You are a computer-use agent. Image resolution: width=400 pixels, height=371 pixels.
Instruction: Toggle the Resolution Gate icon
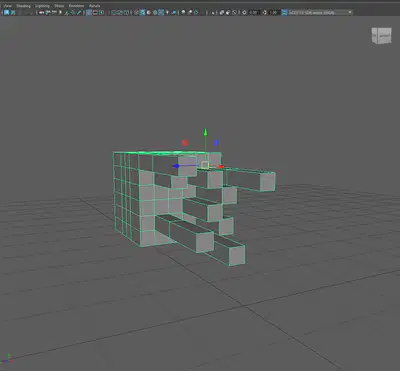point(101,12)
